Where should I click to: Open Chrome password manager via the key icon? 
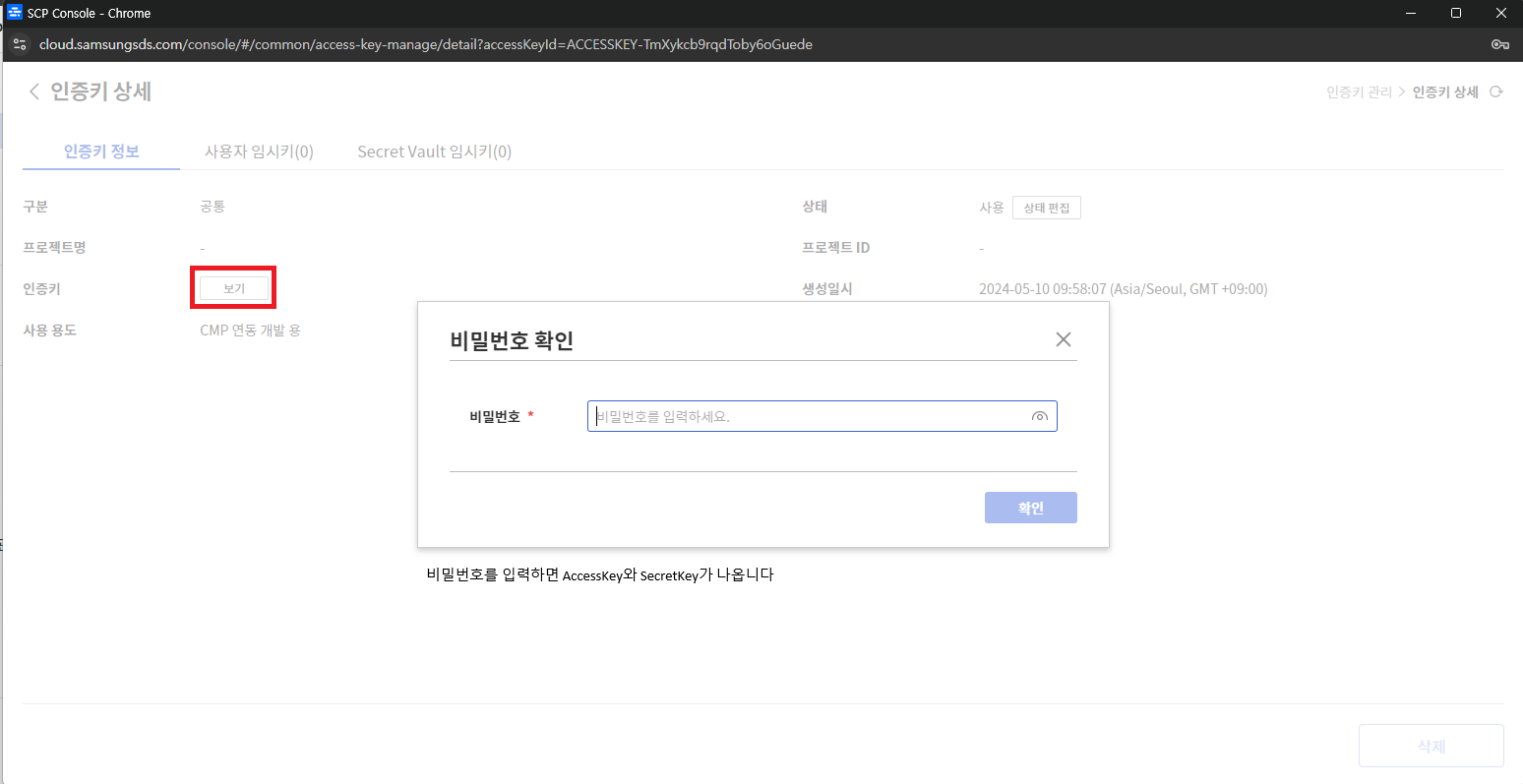[1499, 44]
